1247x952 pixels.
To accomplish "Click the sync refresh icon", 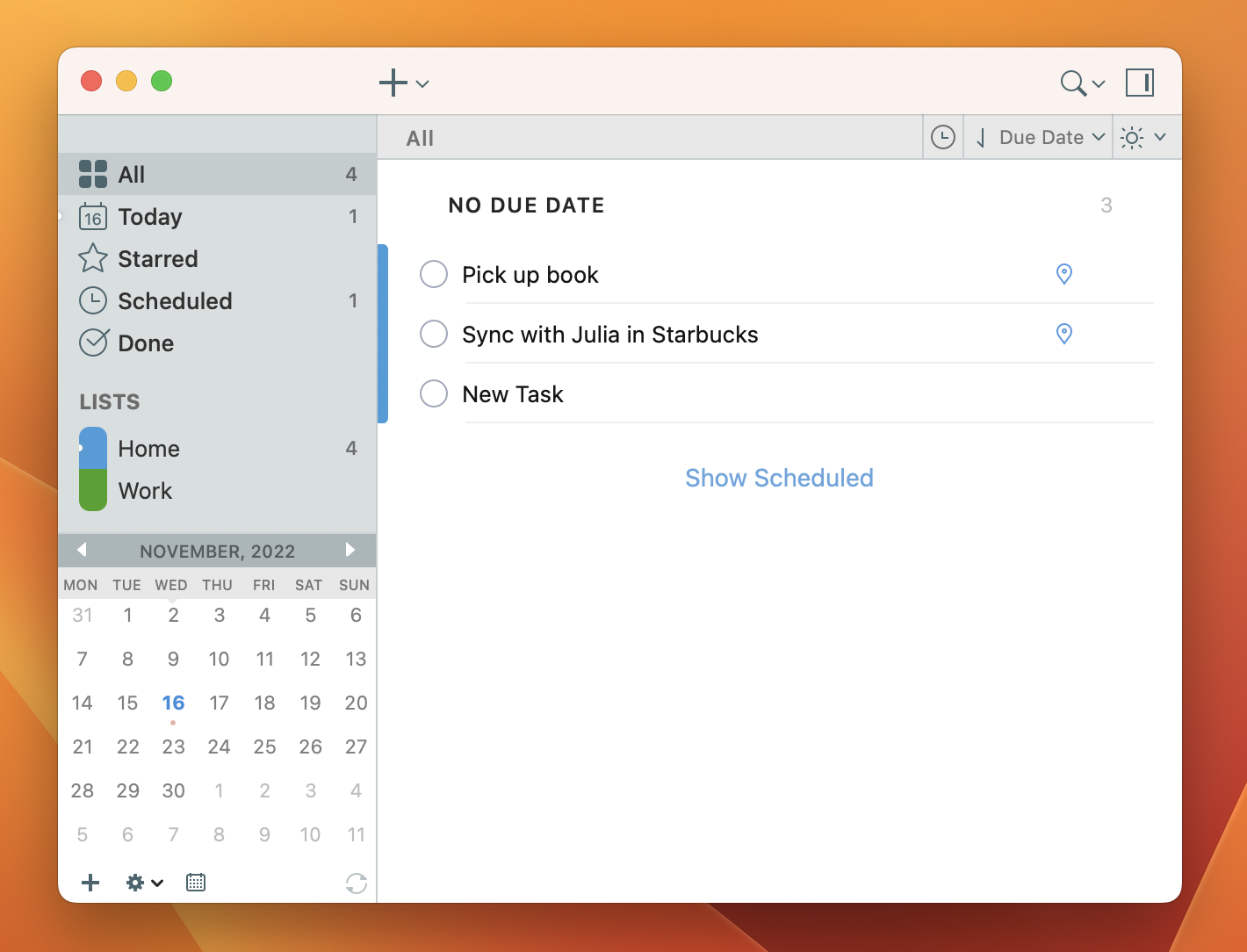I will coord(356,883).
